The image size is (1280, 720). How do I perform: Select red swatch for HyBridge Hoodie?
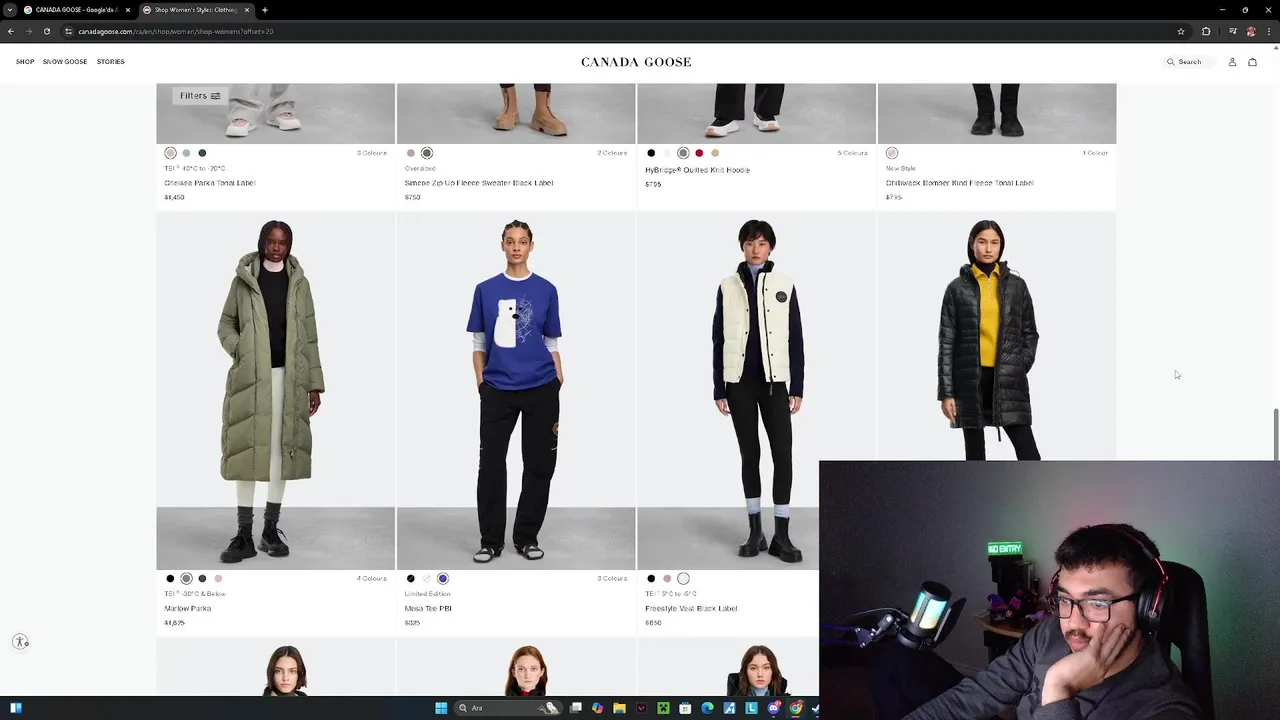coord(699,153)
